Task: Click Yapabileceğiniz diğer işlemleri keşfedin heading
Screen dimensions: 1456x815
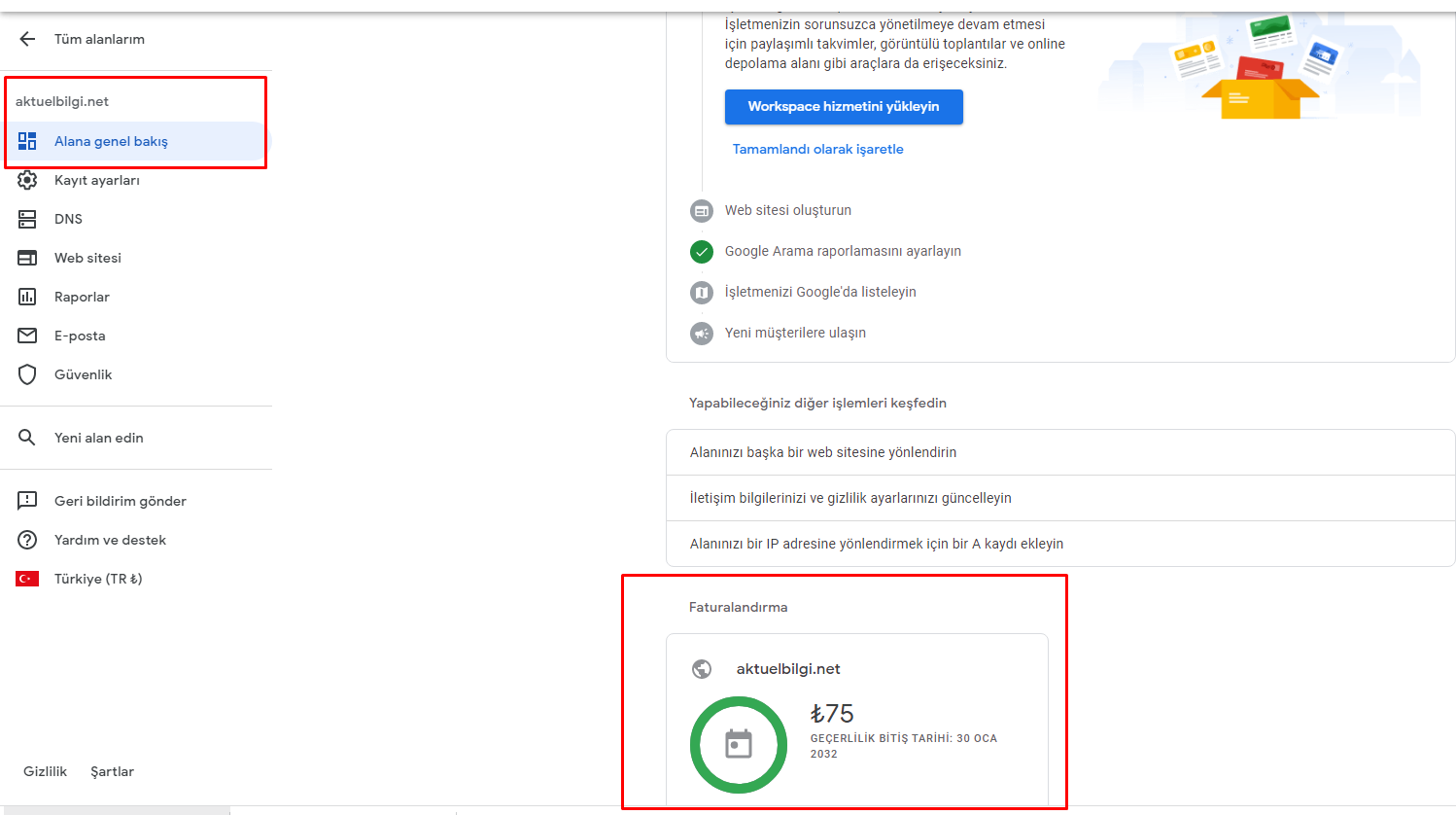Action: coord(817,403)
